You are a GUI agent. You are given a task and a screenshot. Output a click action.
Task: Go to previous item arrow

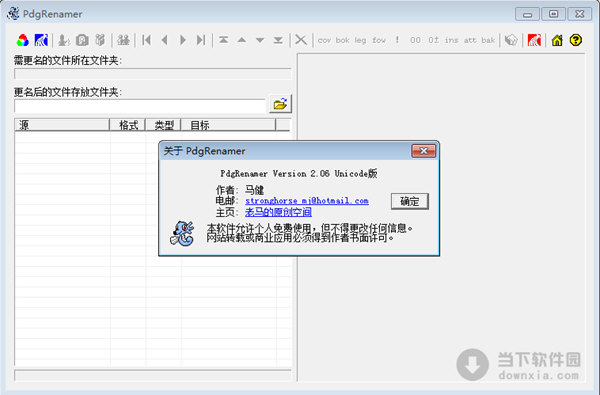[x=165, y=40]
